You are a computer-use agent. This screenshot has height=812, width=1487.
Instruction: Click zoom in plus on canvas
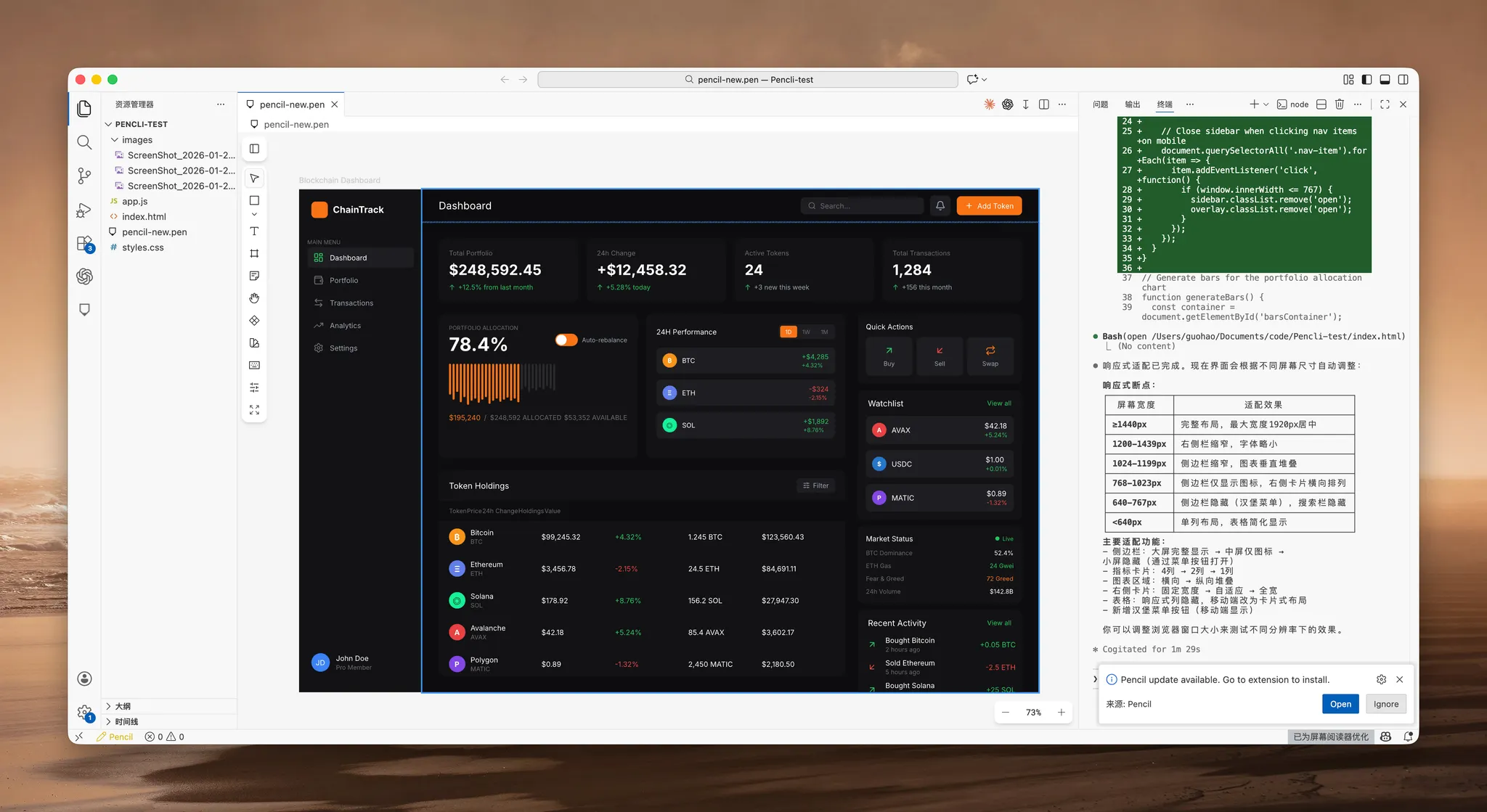click(x=1062, y=713)
